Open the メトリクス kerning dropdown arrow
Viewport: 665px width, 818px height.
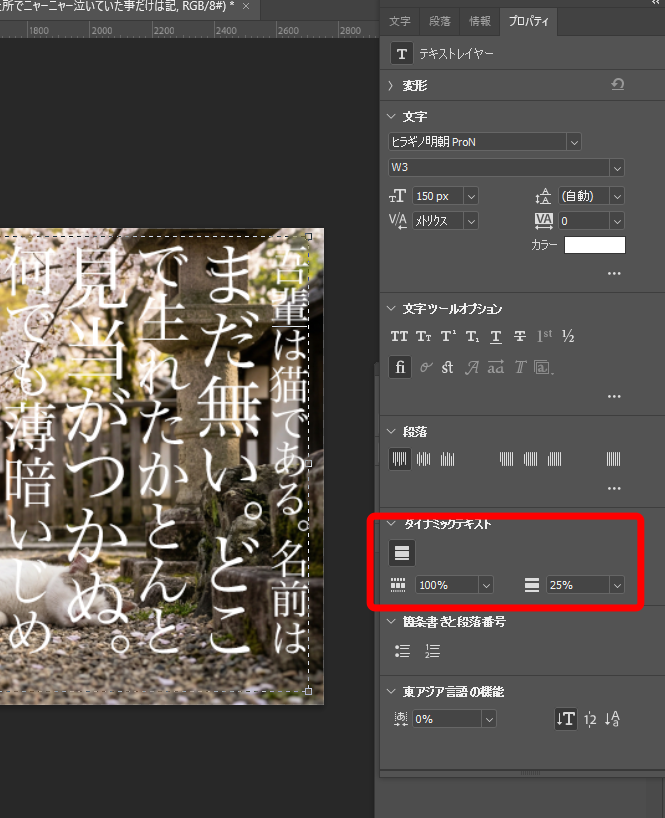[x=471, y=221]
